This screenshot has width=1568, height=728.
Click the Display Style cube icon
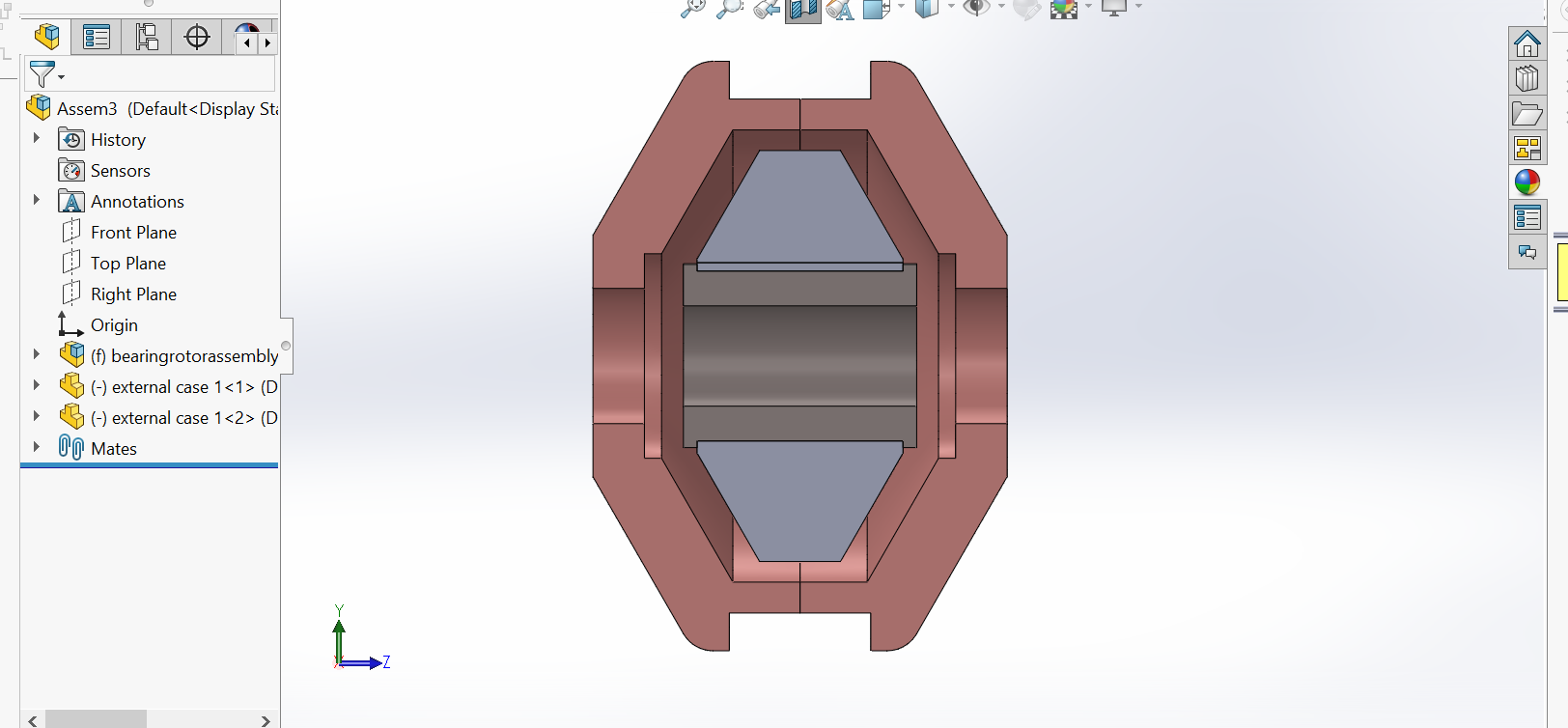click(927, 9)
